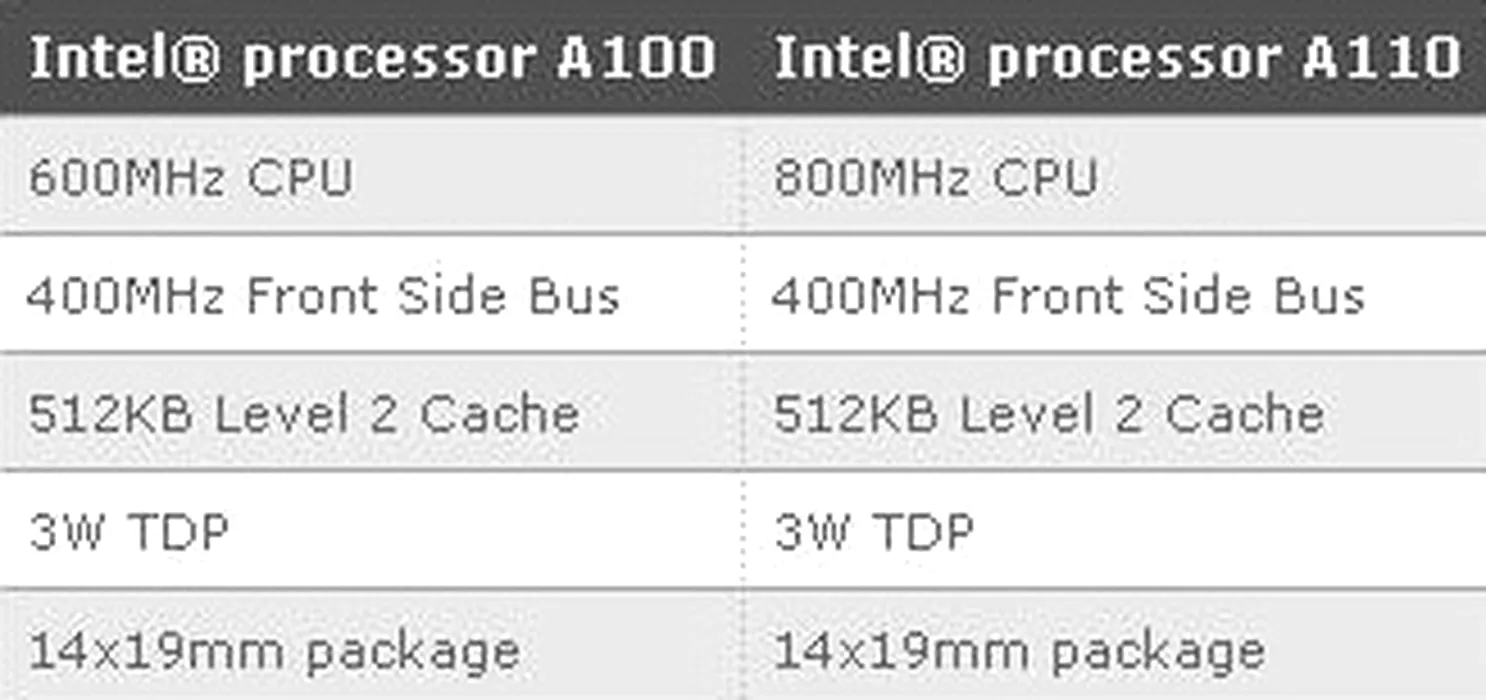The image size is (1486, 700).
Task: Select 14x19mm package under A110
Action: [x=1115, y=646]
